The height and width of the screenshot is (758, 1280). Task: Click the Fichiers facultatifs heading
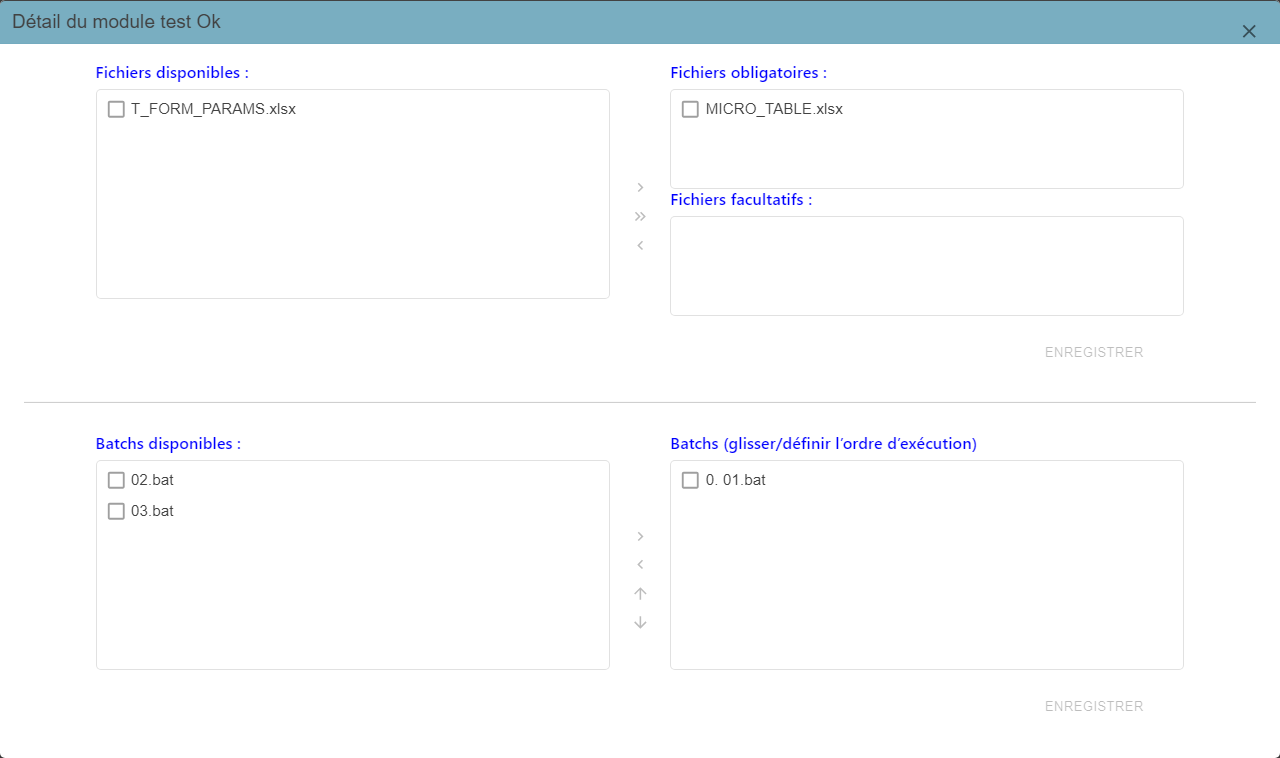tap(741, 199)
